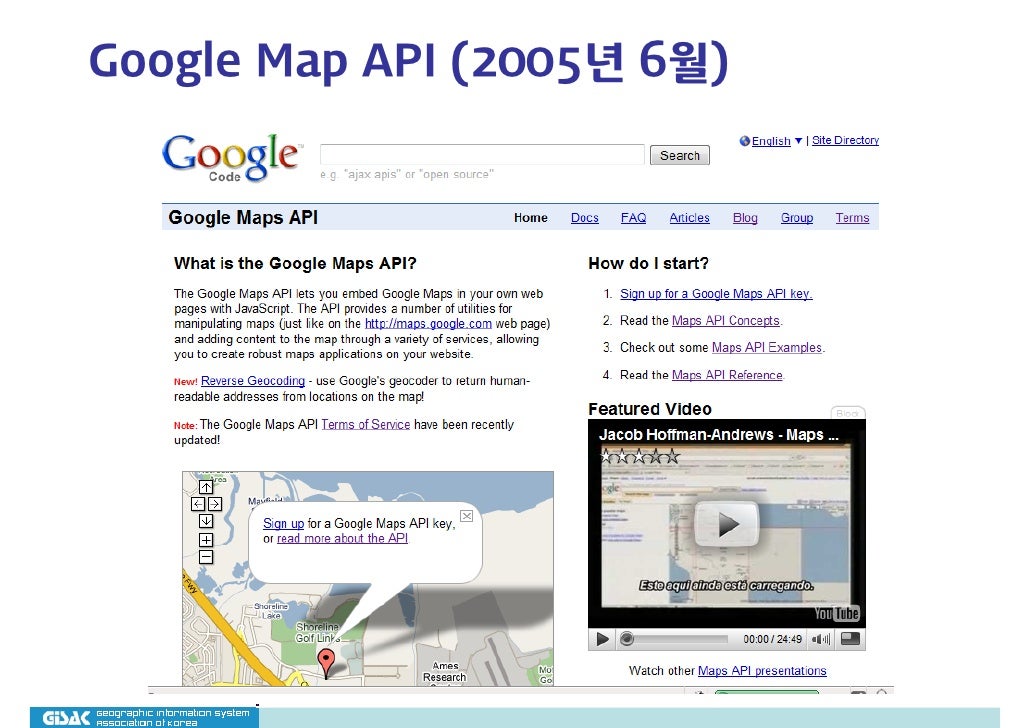Screen dimensions: 1030x728
Task: Click the Google Code logo
Action: tap(232, 157)
